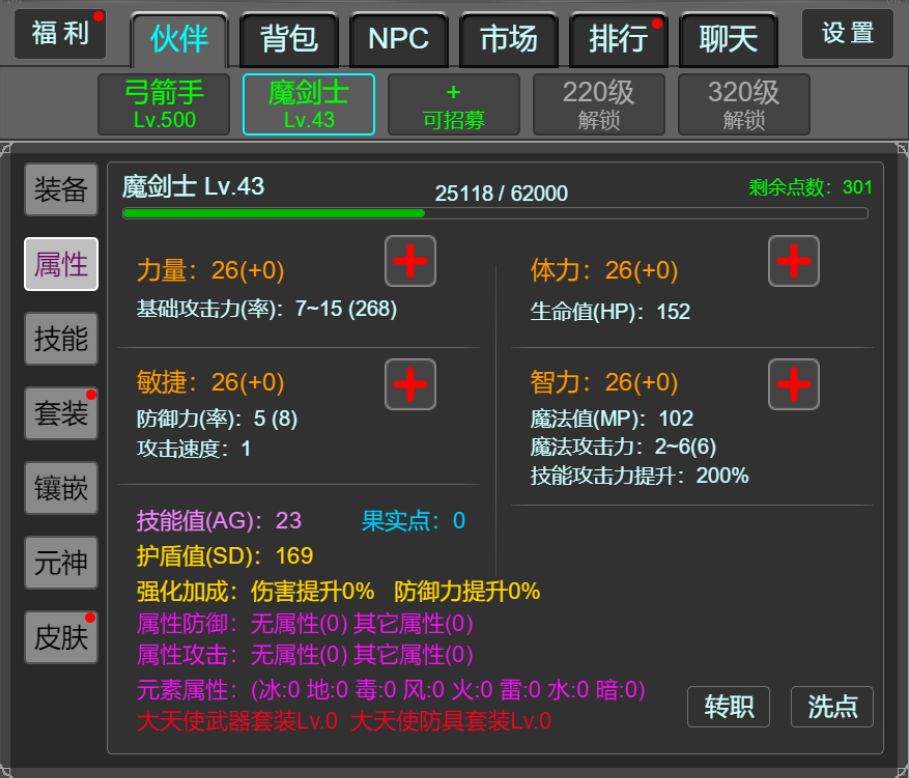Open the 排行 ranking tab

tap(619, 39)
